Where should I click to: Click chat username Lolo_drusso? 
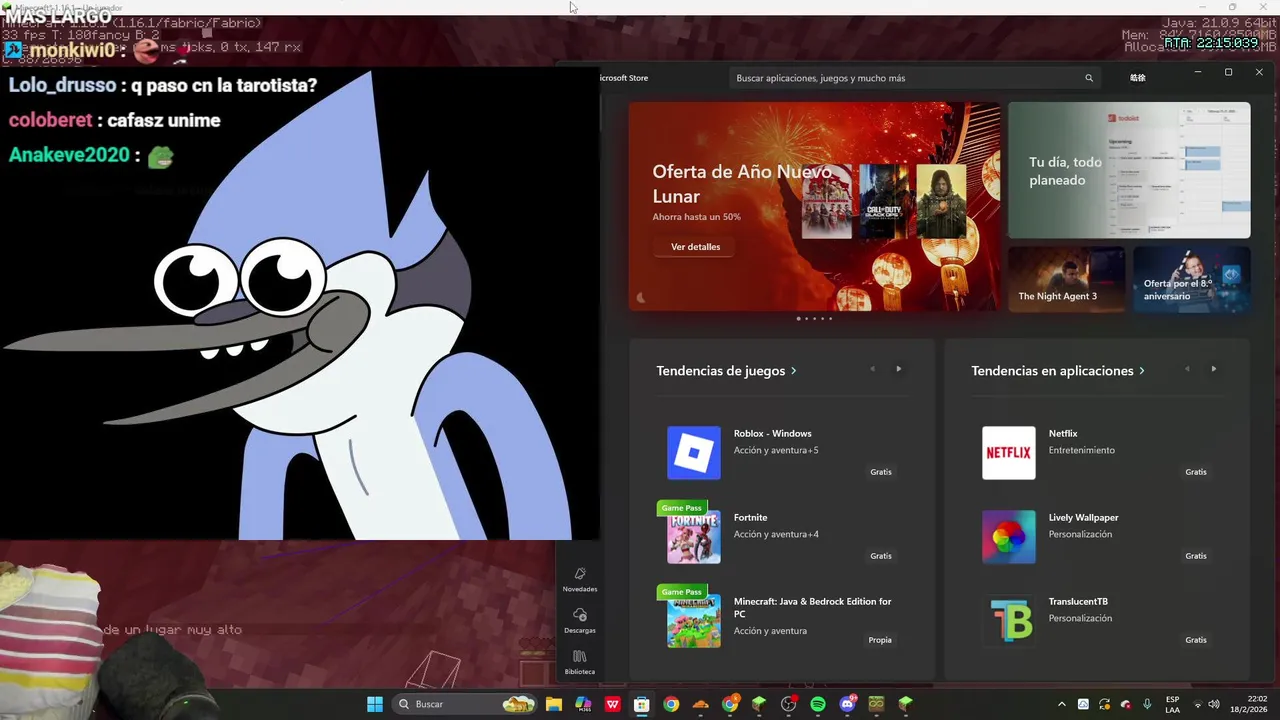click(62, 86)
